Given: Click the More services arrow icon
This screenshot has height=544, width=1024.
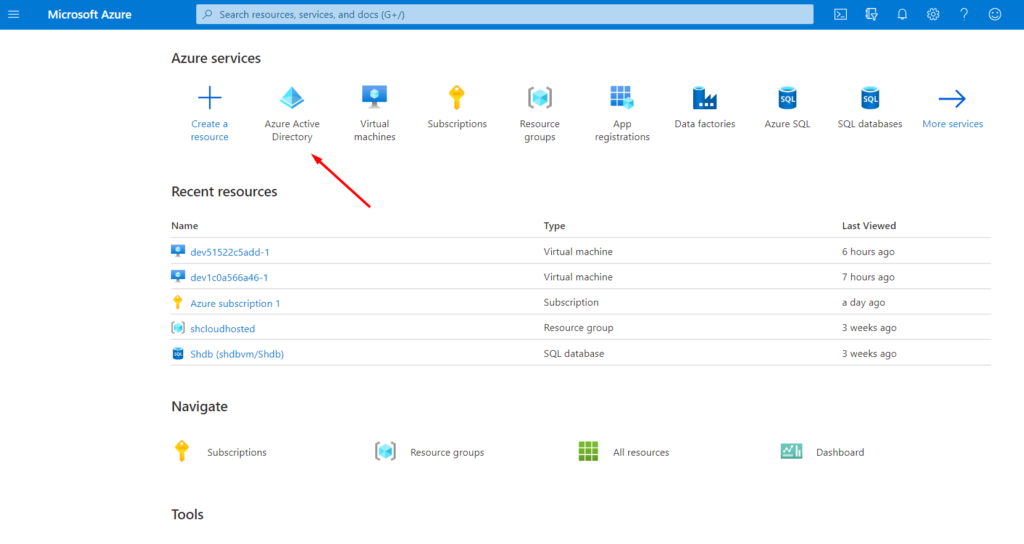Looking at the screenshot, I should pos(952,99).
